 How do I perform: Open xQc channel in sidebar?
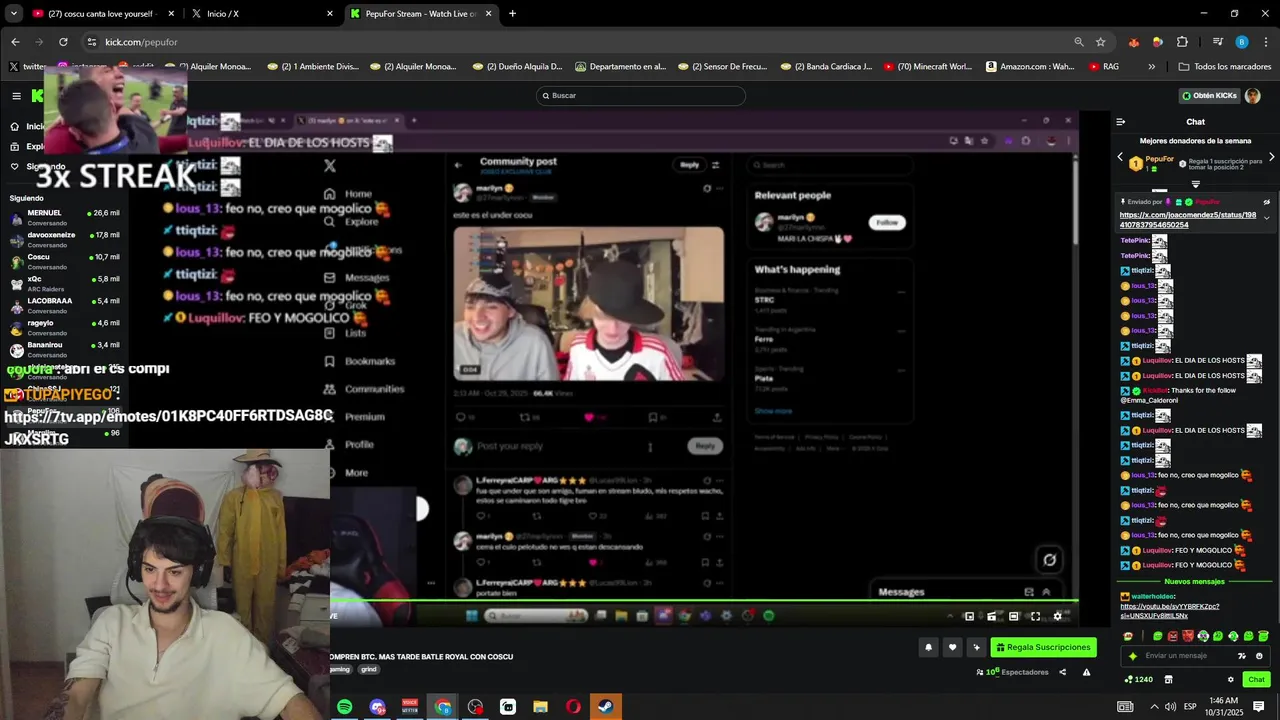click(65, 283)
